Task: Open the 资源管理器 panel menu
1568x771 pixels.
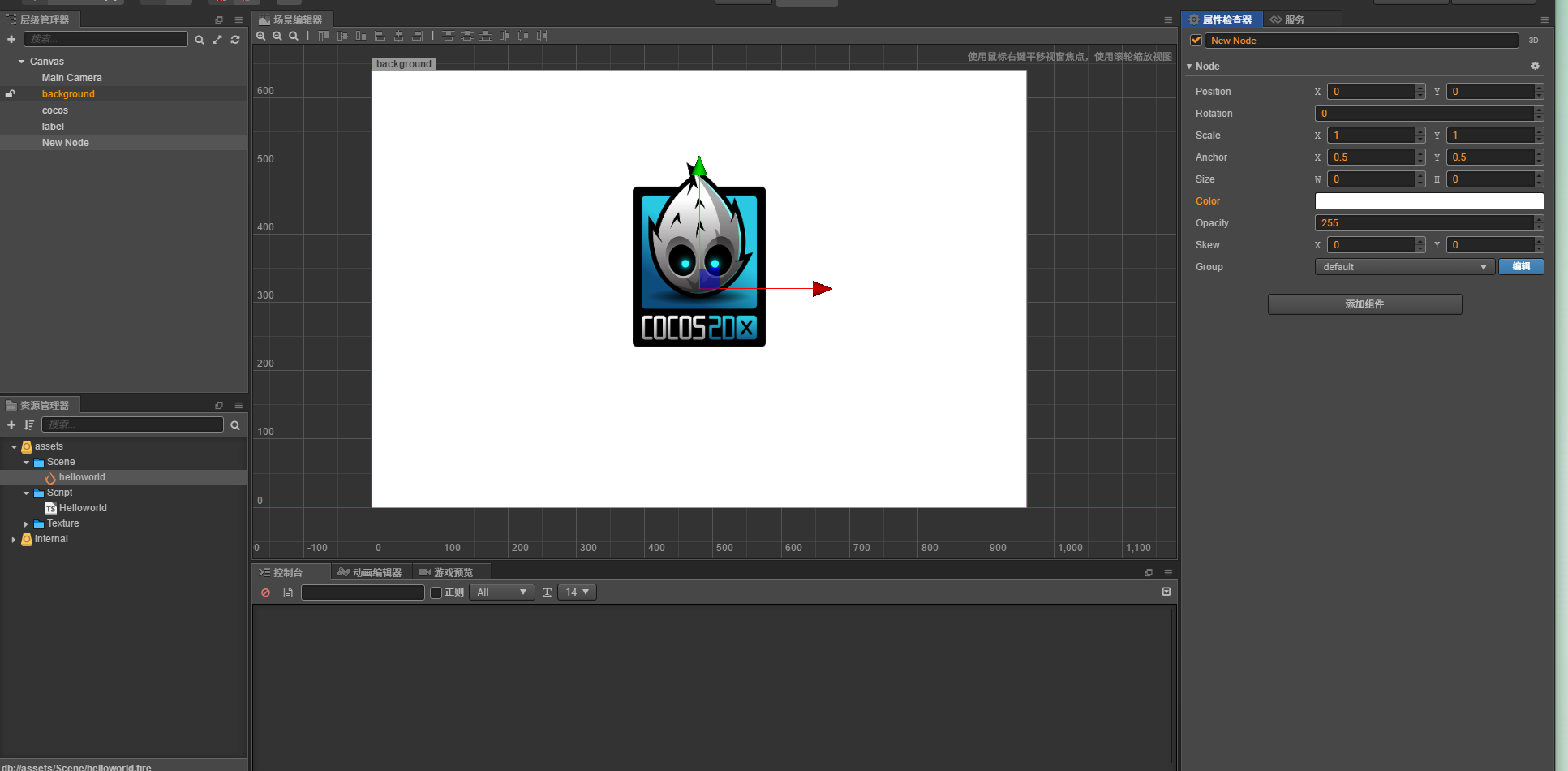Action: tap(238, 405)
